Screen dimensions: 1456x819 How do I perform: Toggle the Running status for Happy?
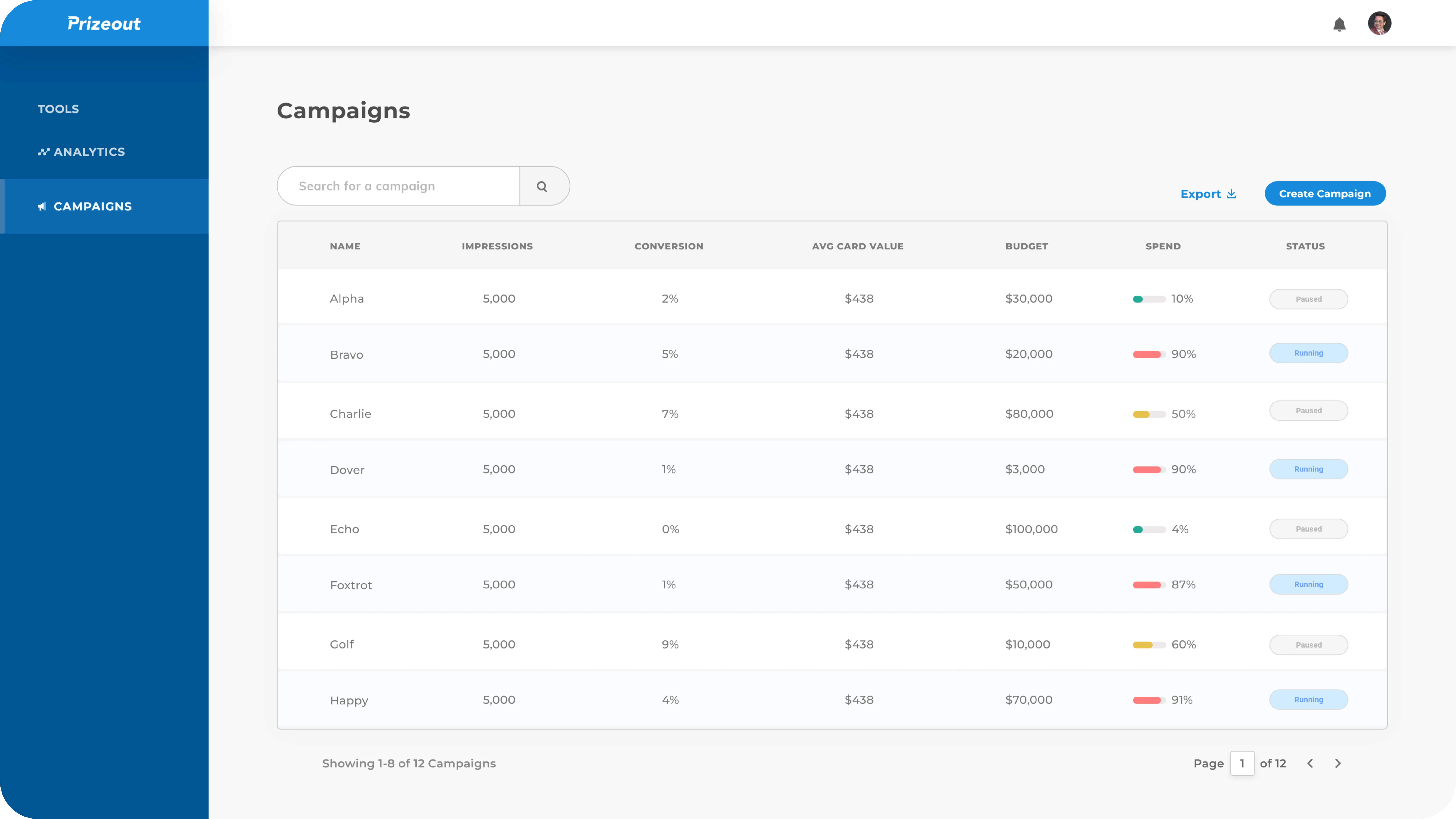[1309, 700]
